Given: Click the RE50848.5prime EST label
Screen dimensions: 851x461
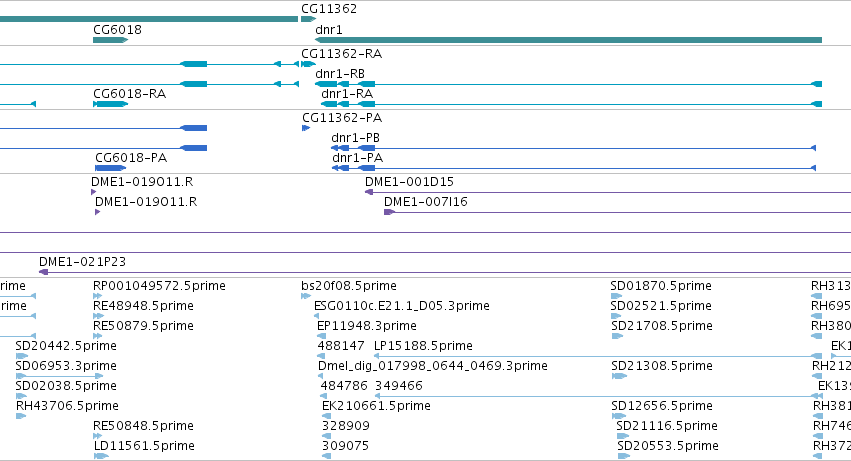Looking at the screenshot, I should [x=143, y=426].
